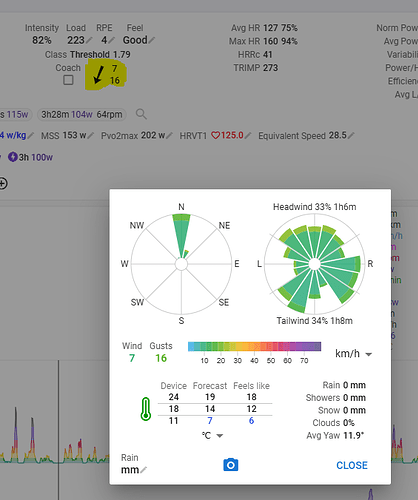Click the wind direction arrow icon
The image size is (418, 500).
pyautogui.click(x=98, y=75)
